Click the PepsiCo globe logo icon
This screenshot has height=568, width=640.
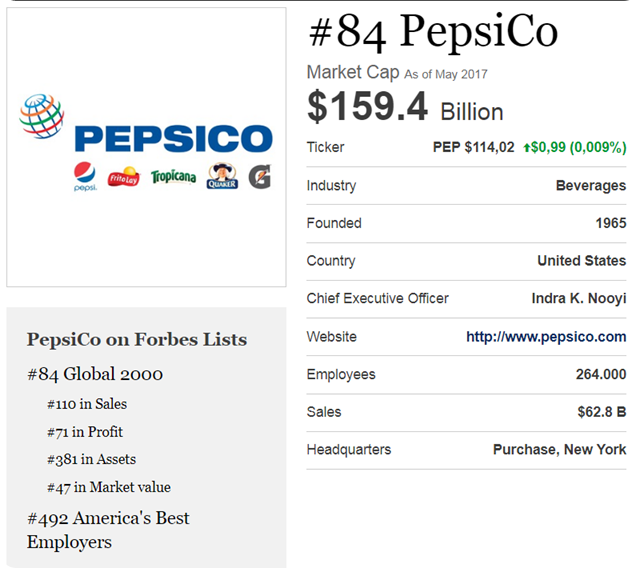click(x=42, y=117)
